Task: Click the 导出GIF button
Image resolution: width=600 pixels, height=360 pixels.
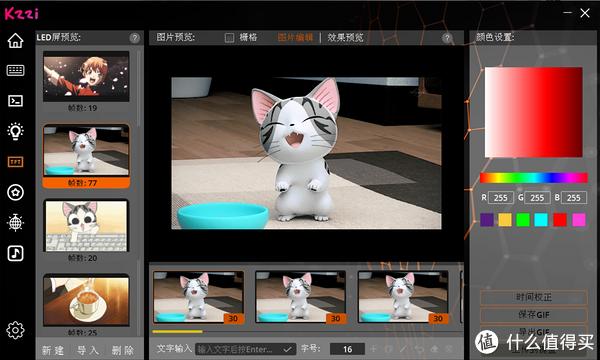Action: pos(534,332)
